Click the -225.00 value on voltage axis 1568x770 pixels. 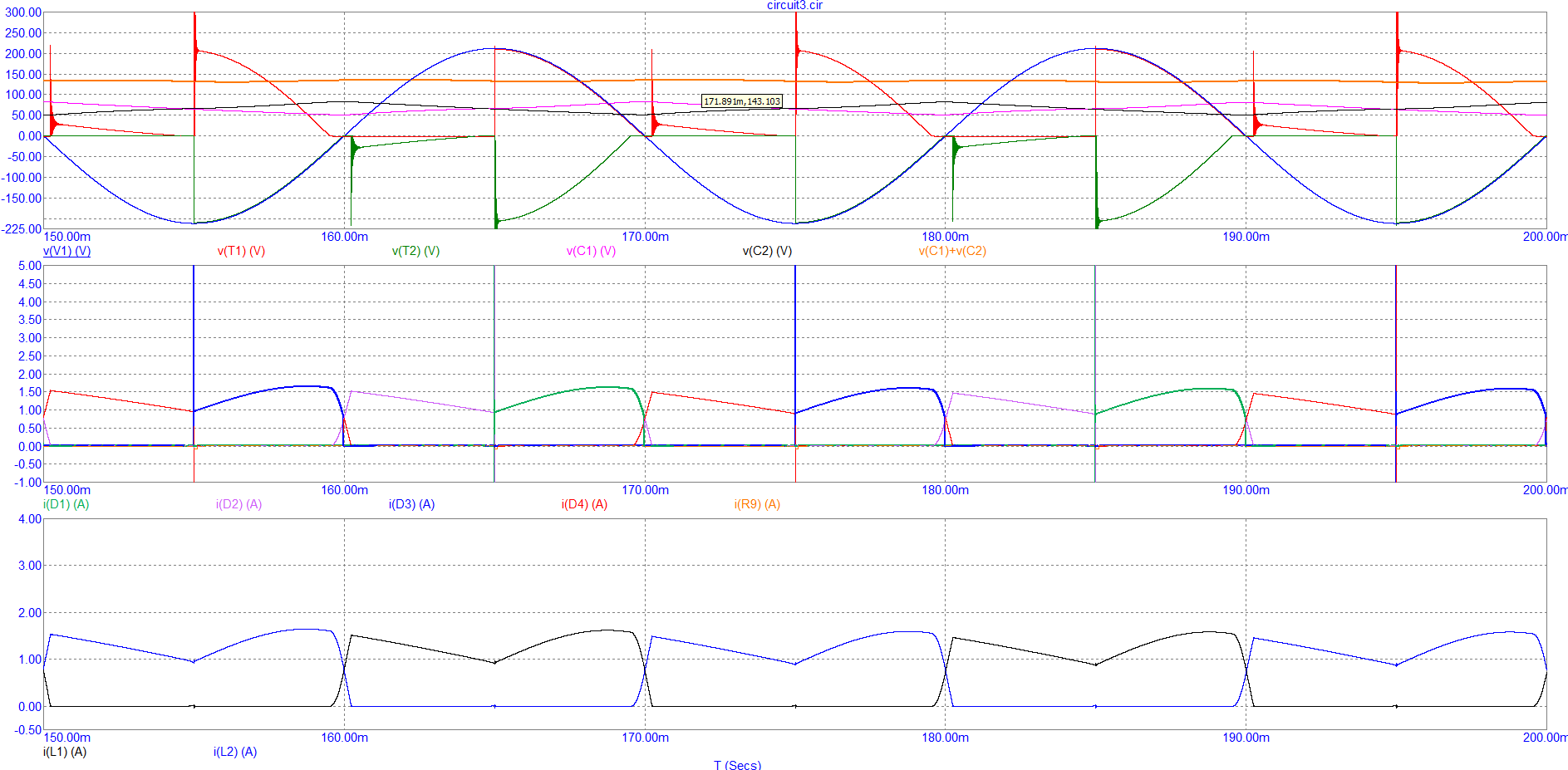pyautogui.click(x=22, y=228)
